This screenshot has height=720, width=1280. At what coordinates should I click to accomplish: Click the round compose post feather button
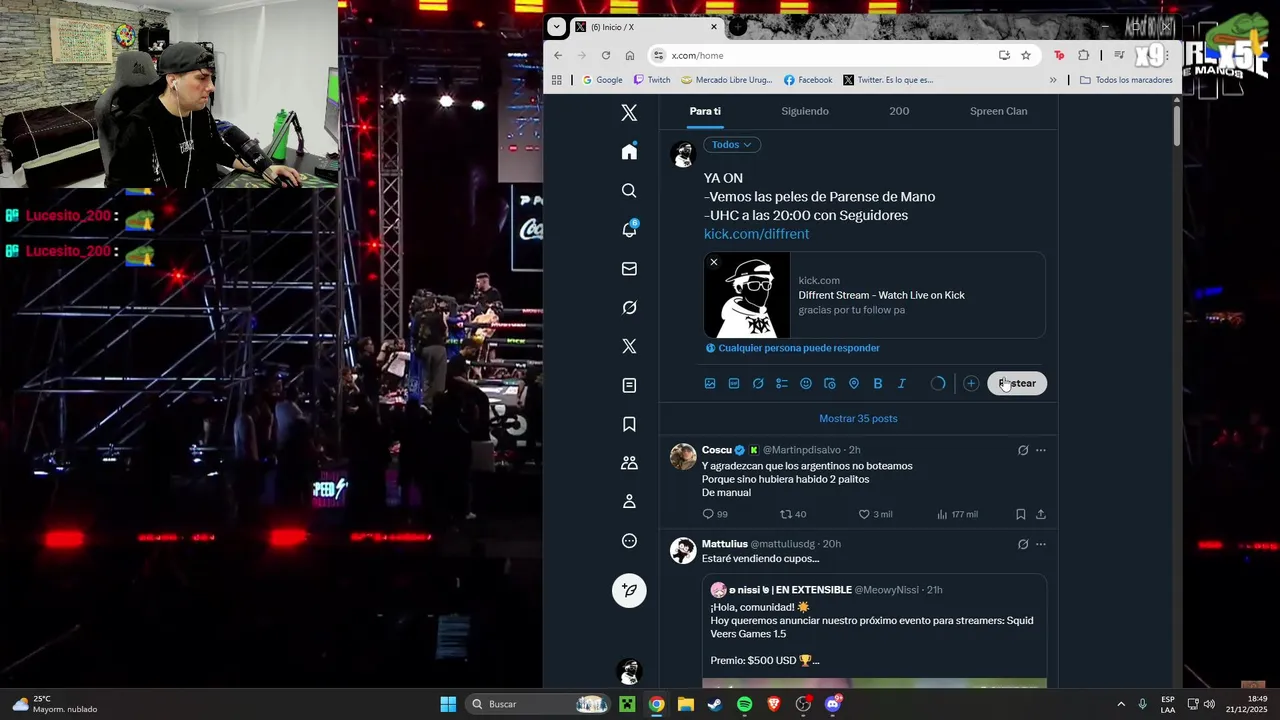coord(629,590)
